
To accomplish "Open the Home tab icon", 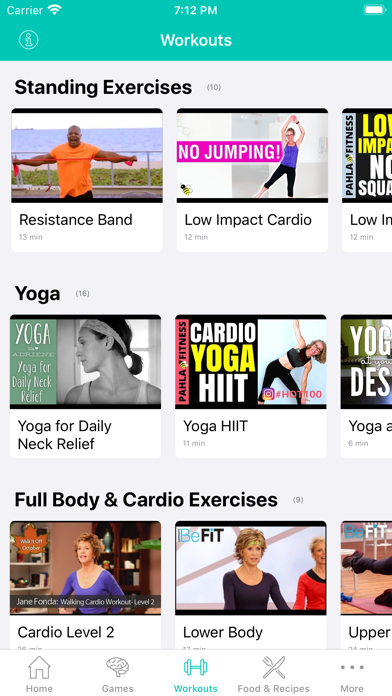I will (x=39, y=667).
